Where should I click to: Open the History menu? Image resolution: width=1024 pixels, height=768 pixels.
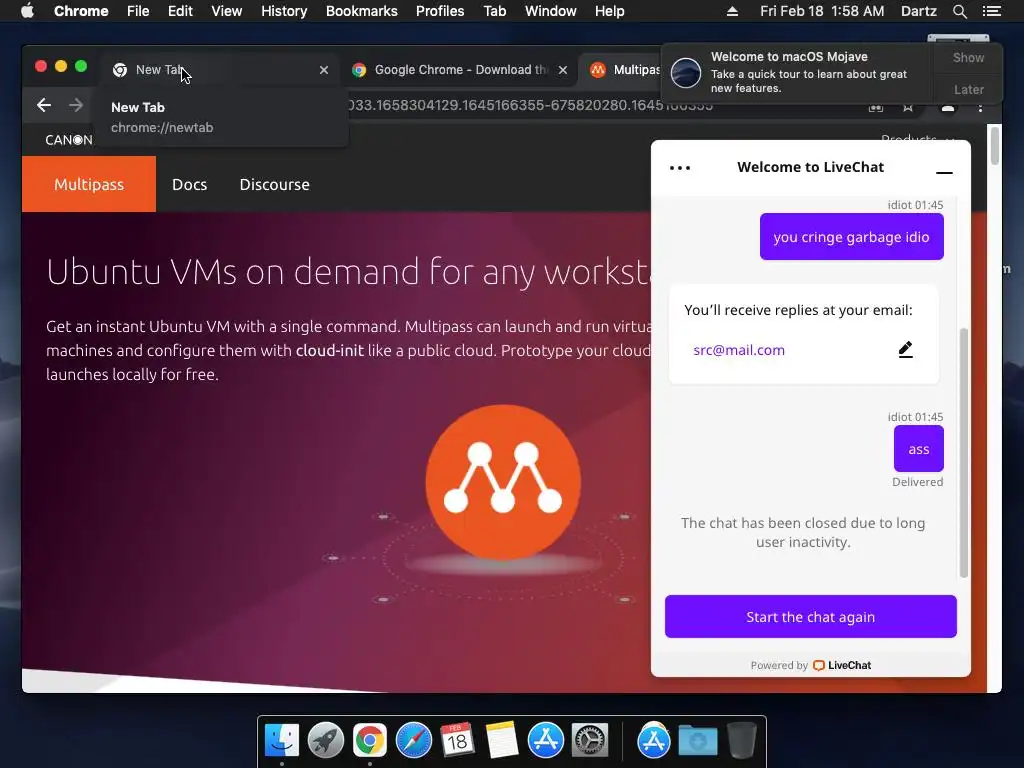point(284,11)
